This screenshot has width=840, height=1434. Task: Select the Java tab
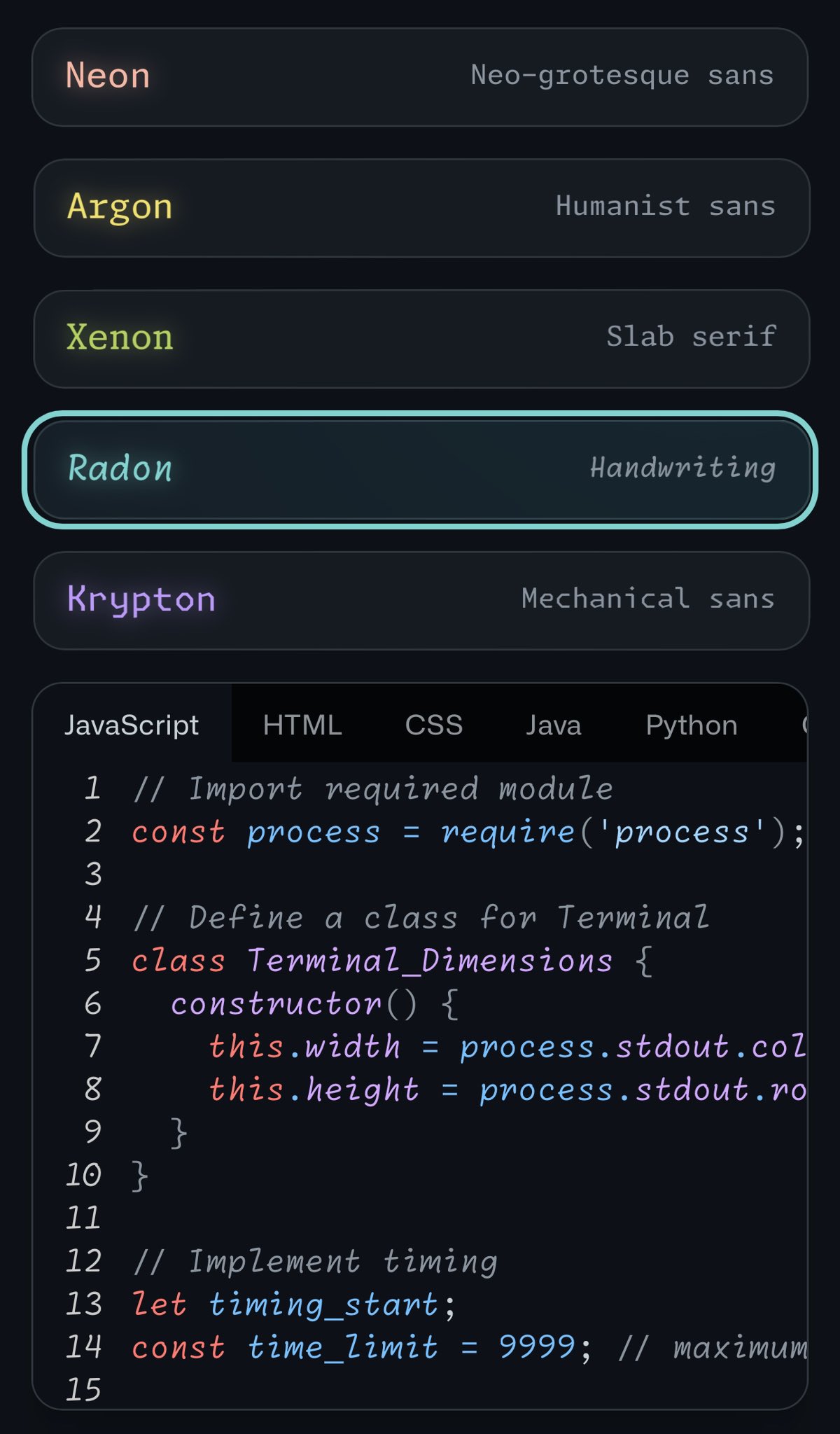click(553, 725)
